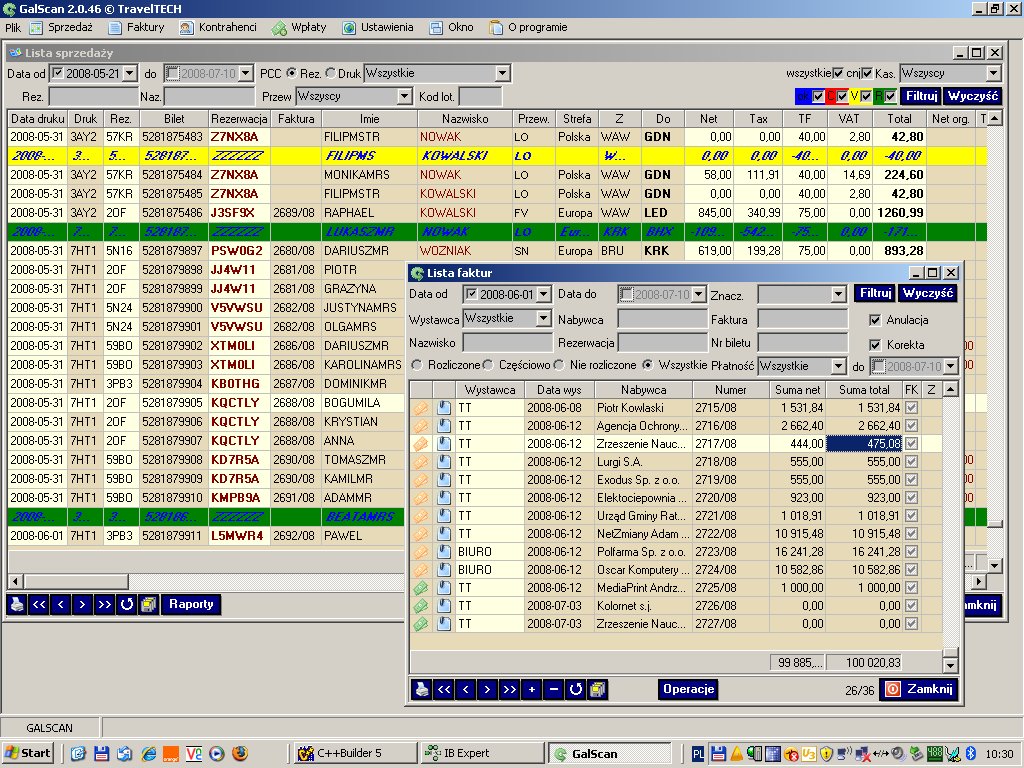Jump to last record in Lista sprzedaży
Screen dimensions: 1024x768
[104, 604]
